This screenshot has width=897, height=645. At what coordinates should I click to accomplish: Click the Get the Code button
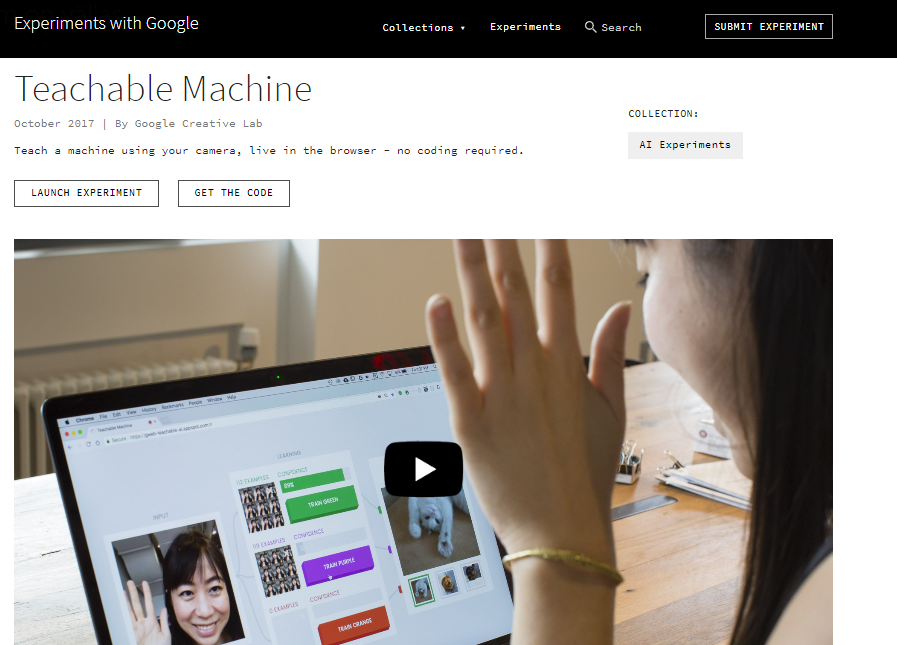coord(233,193)
